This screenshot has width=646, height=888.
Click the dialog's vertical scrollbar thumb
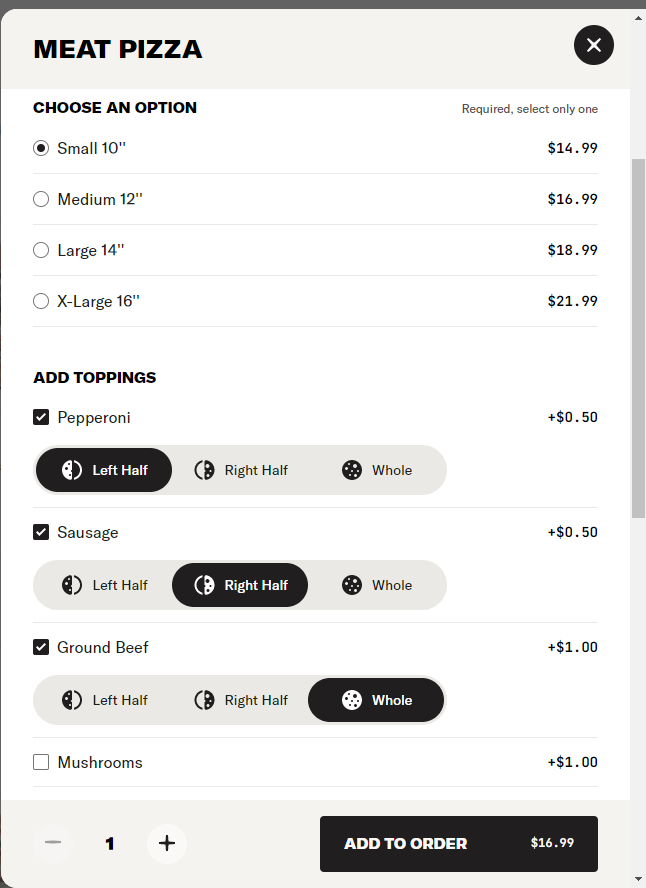click(638, 338)
